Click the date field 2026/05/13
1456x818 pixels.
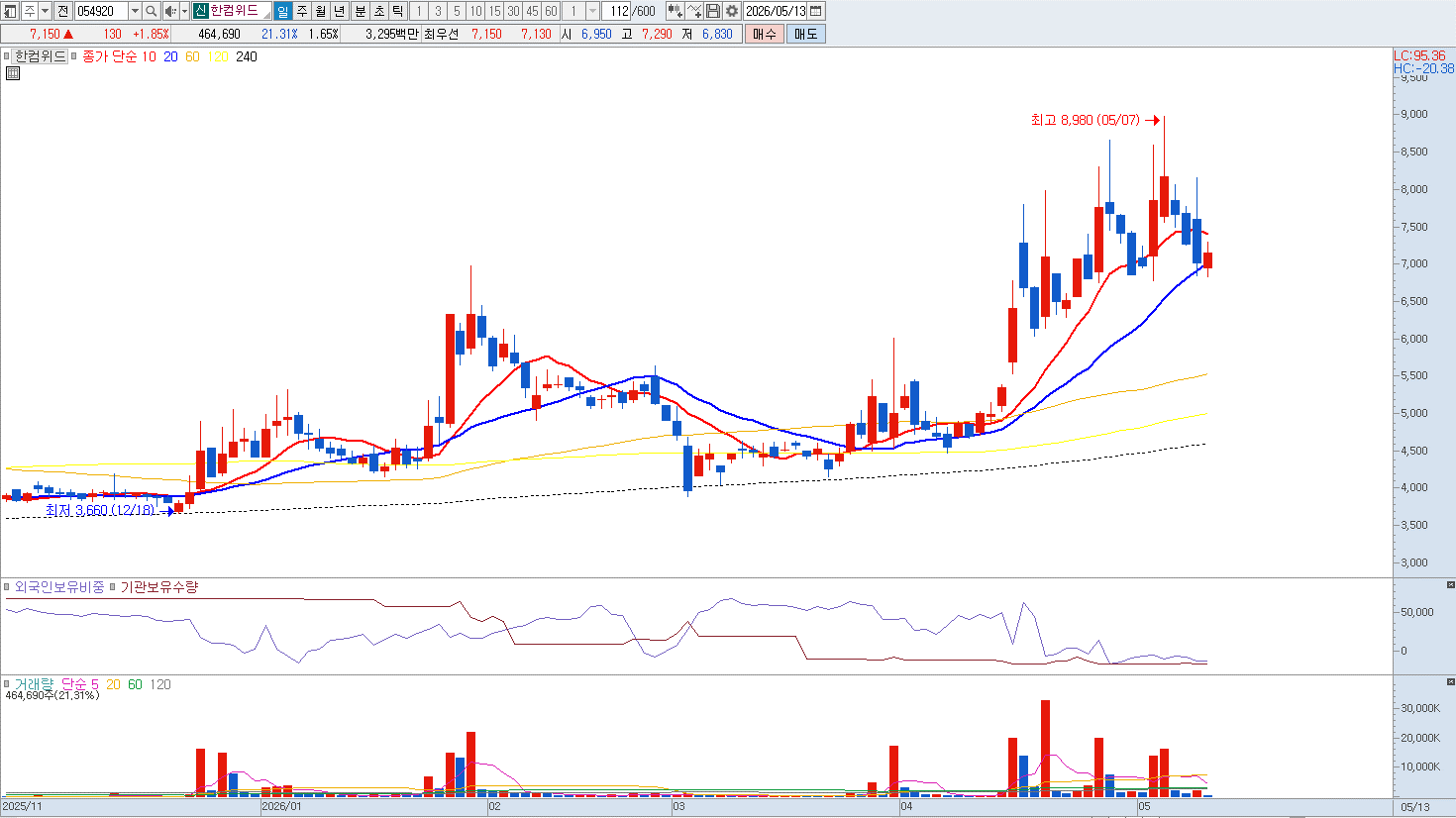click(776, 11)
